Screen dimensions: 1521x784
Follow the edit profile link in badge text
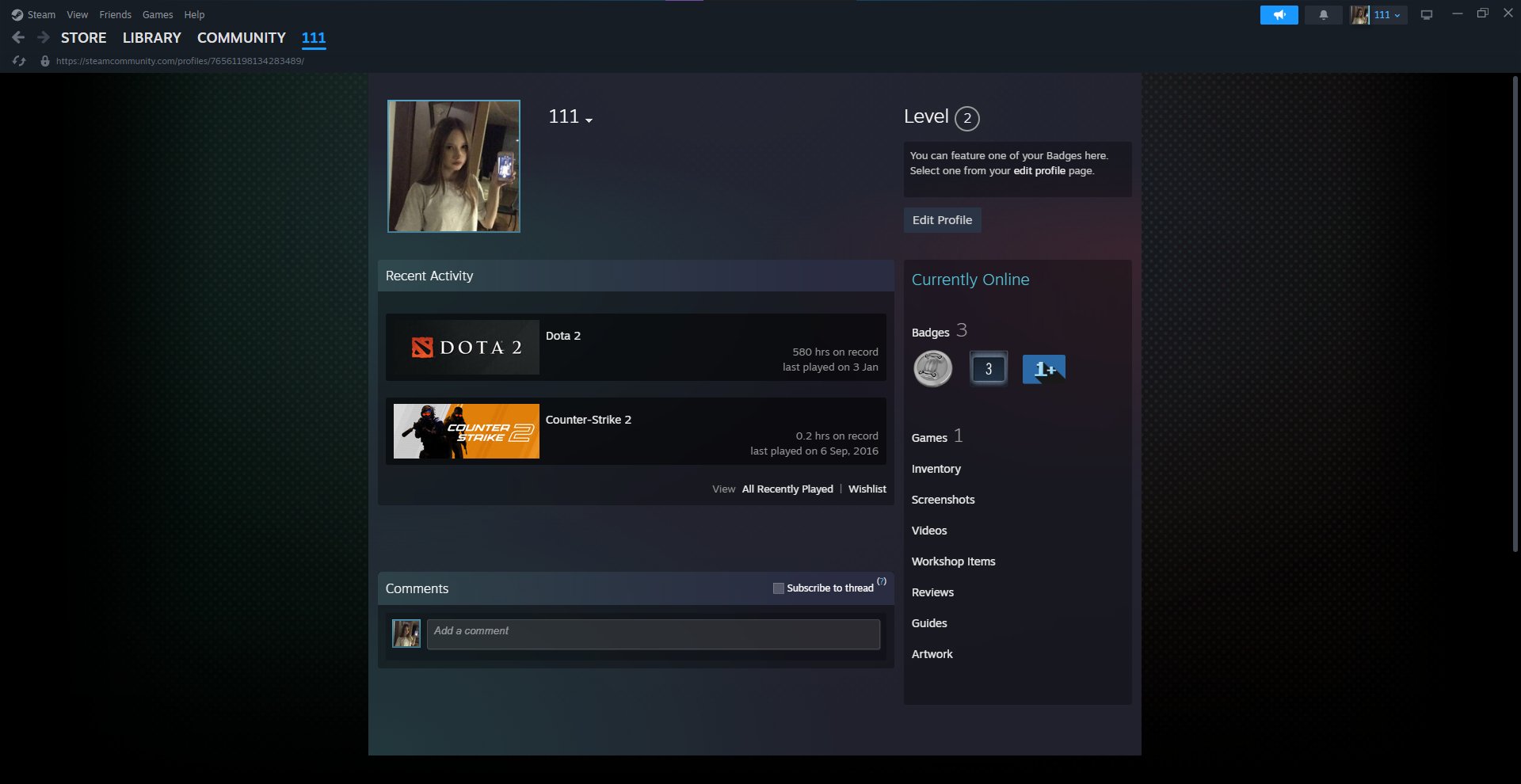click(1039, 171)
